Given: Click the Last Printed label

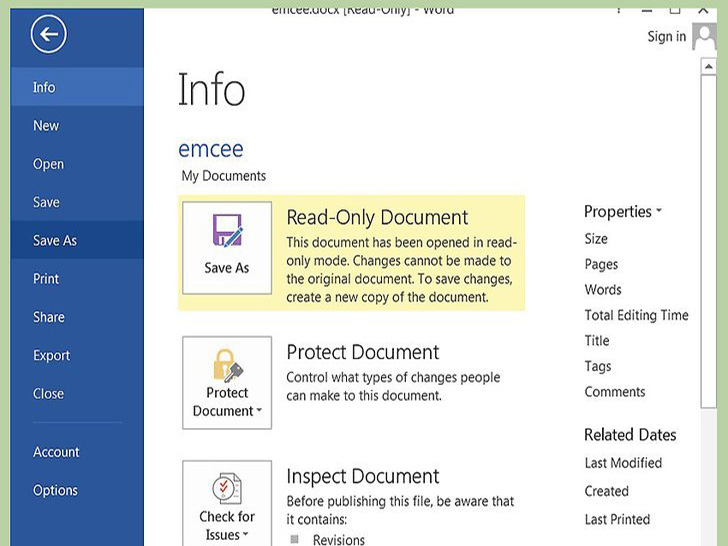Looking at the screenshot, I should pyautogui.click(x=617, y=519).
